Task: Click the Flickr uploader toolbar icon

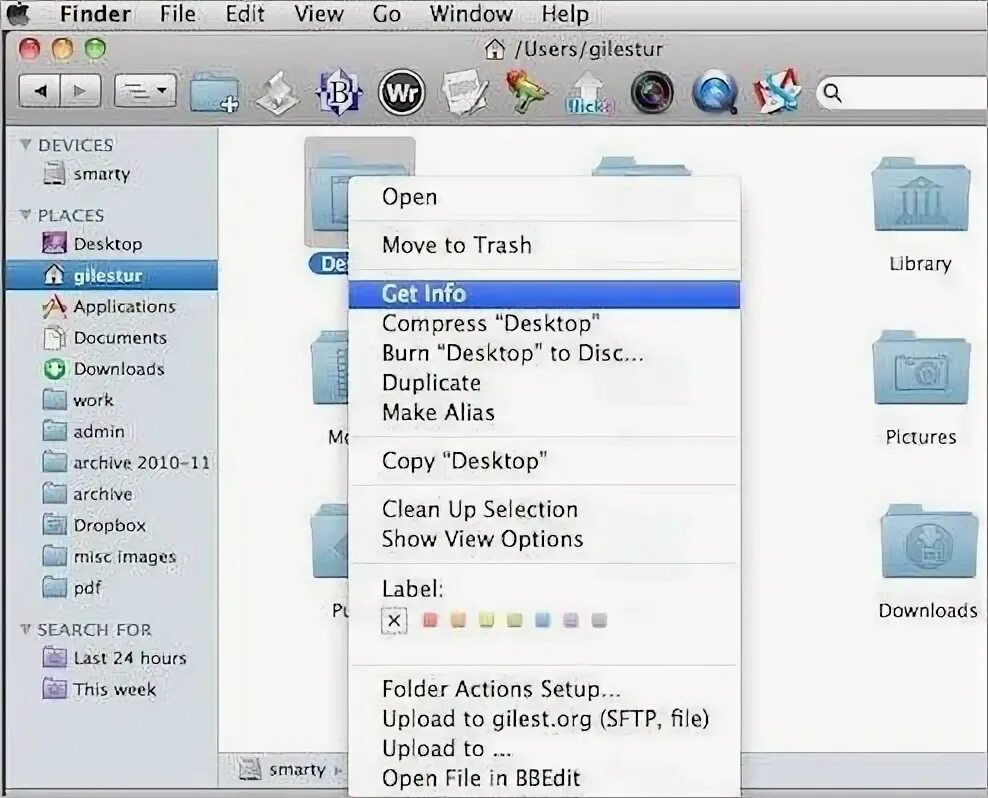Action: pyautogui.click(x=589, y=93)
